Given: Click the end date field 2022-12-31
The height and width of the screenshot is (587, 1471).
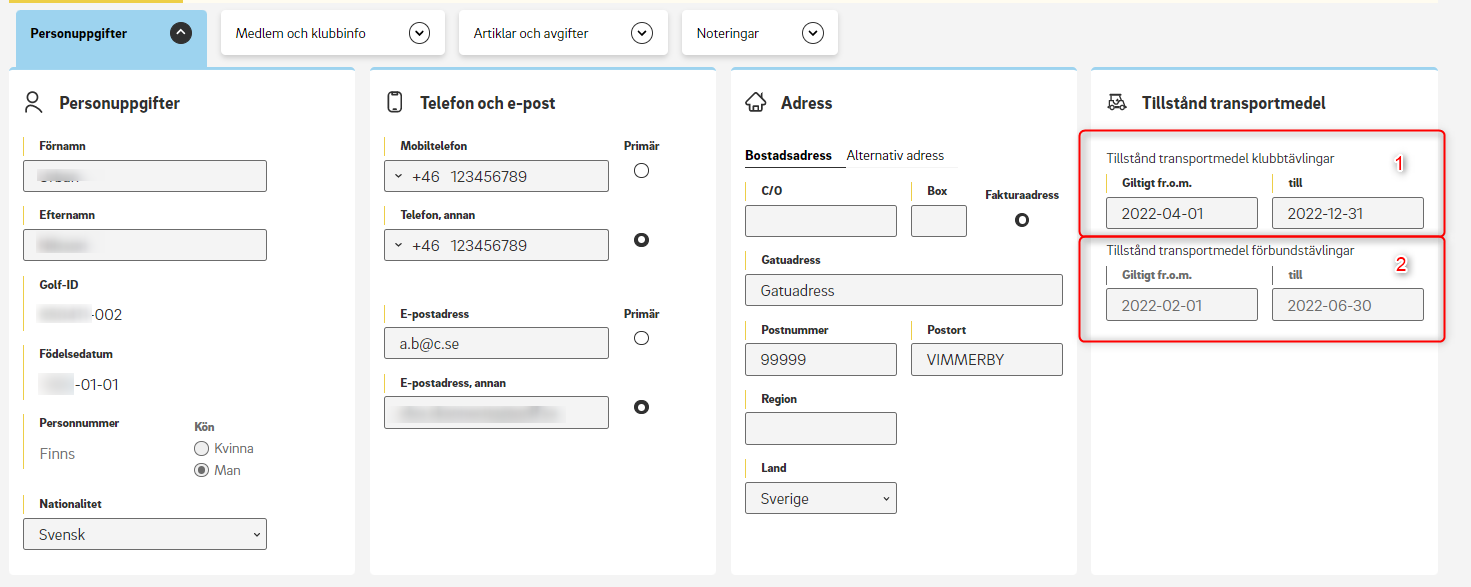Looking at the screenshot, I should click(x=1348, y=213).
